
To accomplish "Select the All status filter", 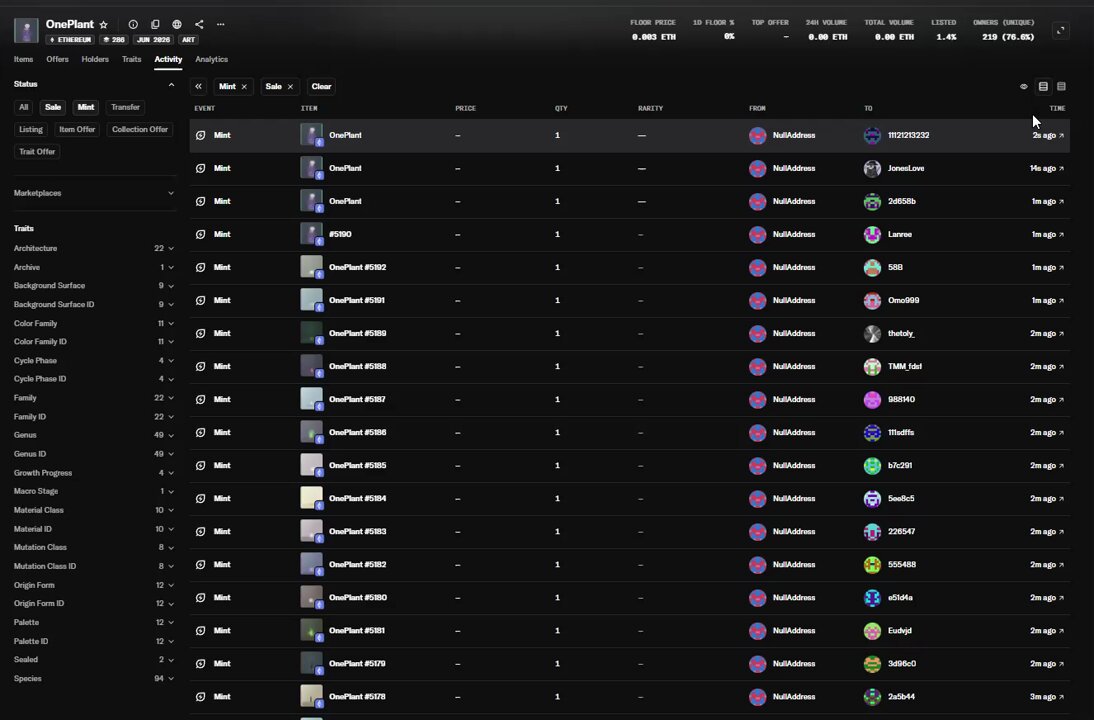I will pos(24,107).
